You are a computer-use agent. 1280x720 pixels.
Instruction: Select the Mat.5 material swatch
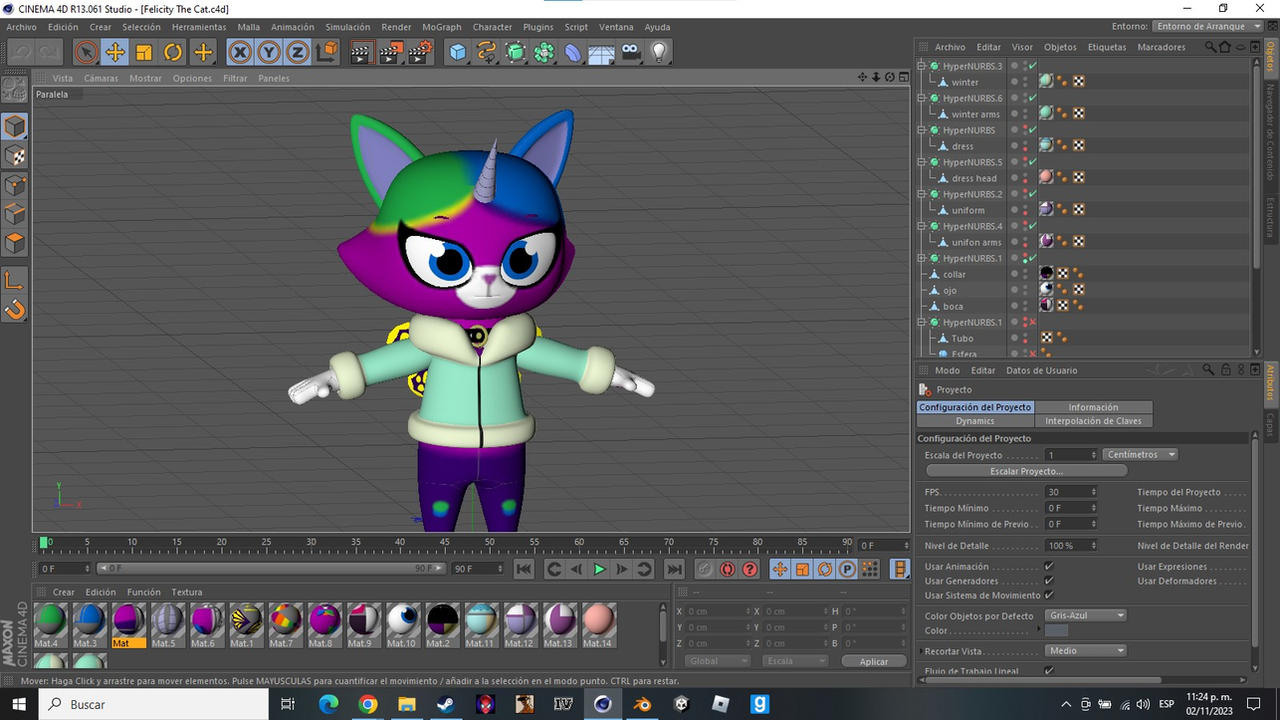(x=166, y=625)
